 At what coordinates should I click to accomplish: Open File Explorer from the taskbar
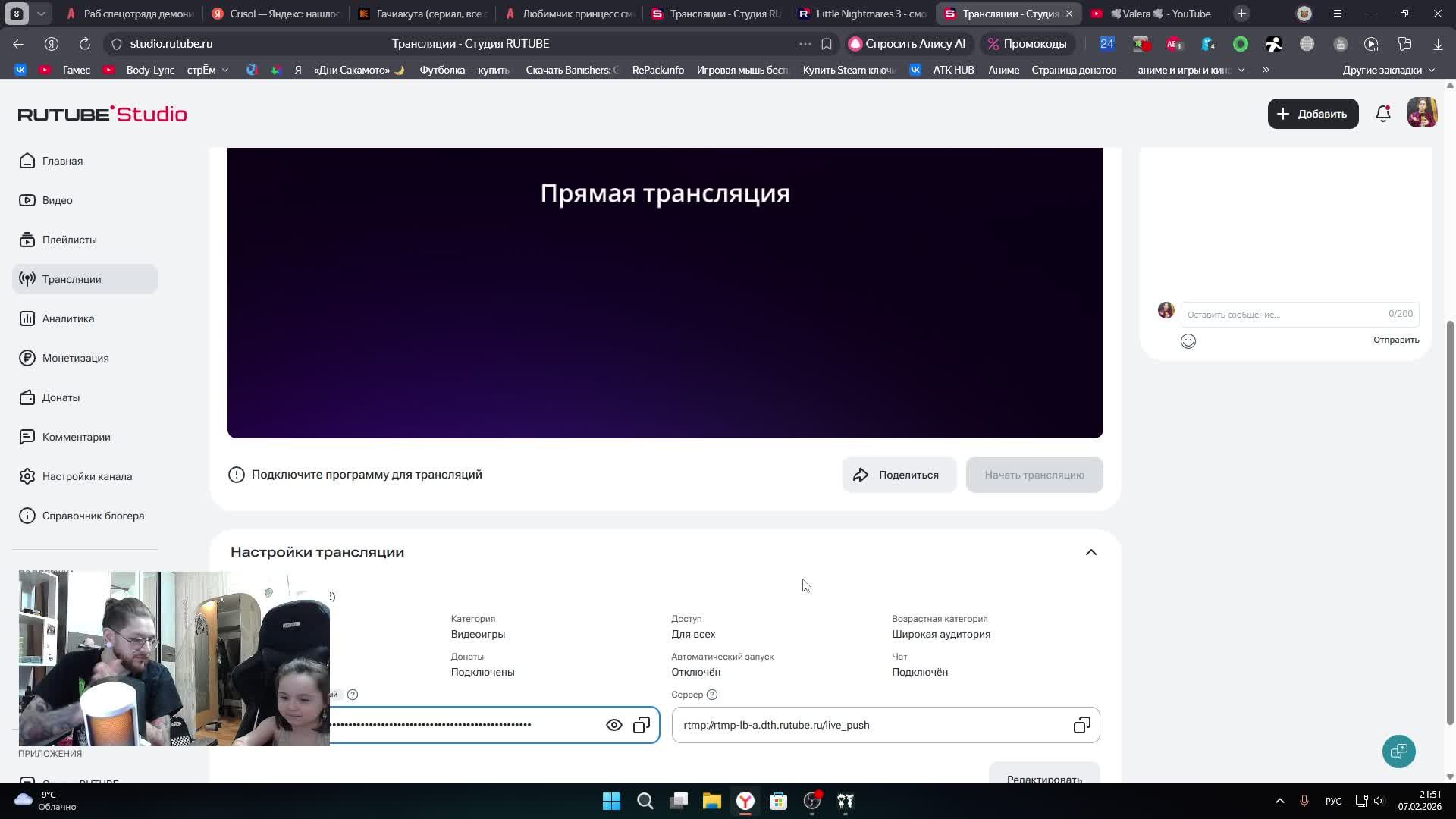click(x=711, y=802)
